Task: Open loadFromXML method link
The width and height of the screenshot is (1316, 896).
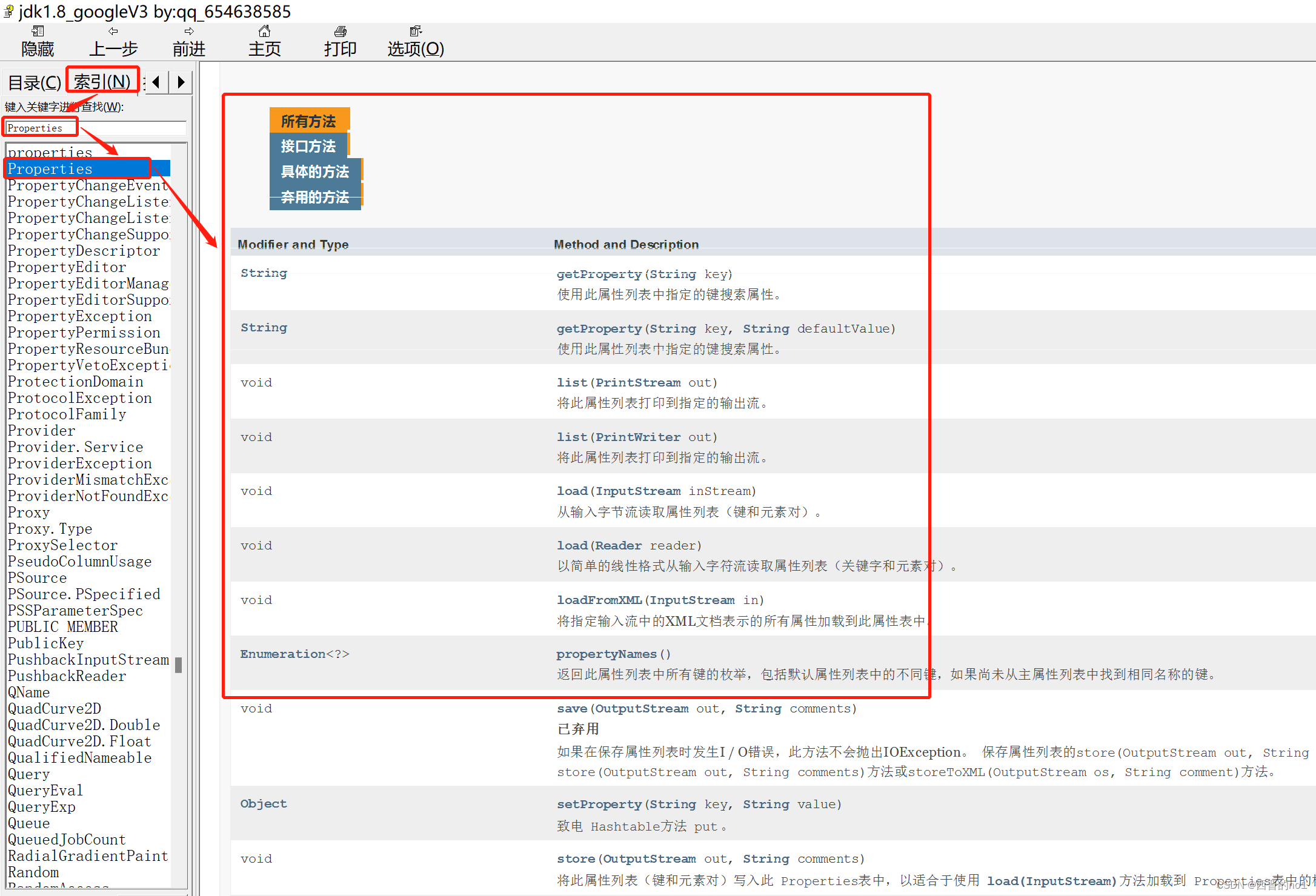Action: [x=599, y=600]
